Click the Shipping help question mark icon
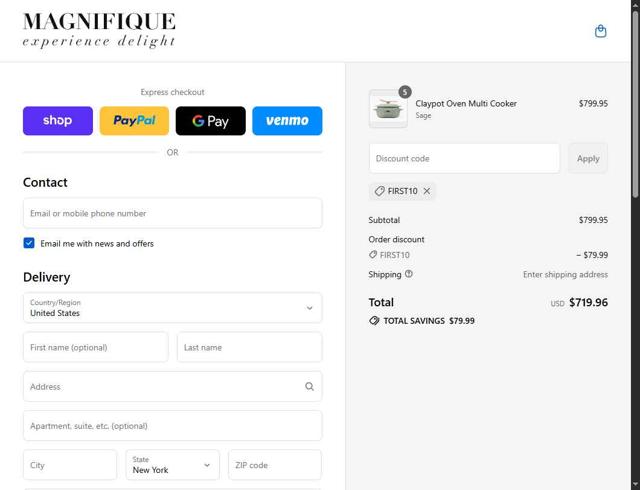The image size is (640, 490). click(409, 274)
